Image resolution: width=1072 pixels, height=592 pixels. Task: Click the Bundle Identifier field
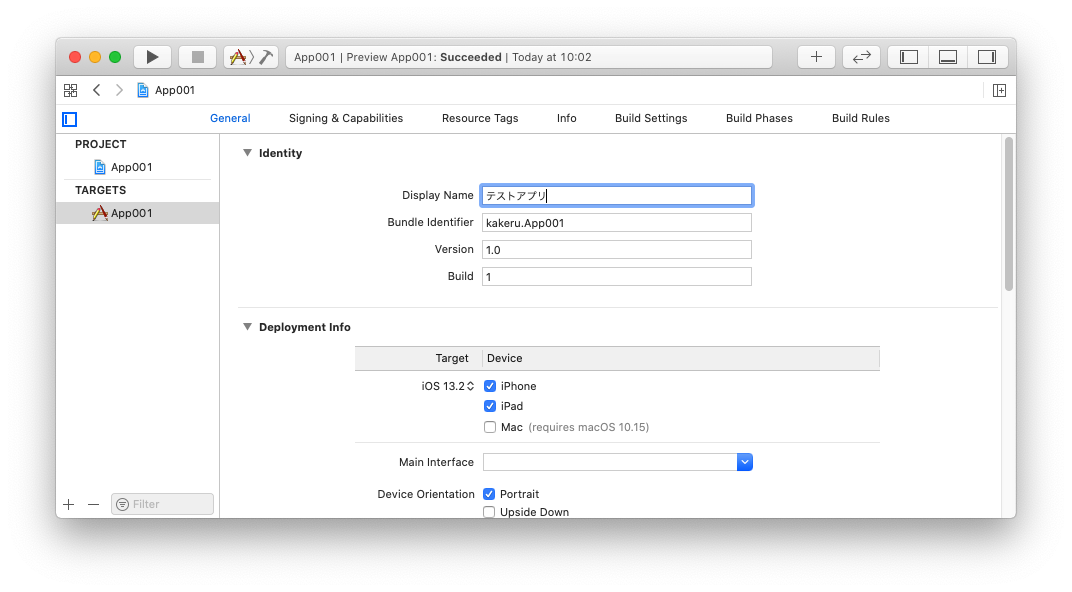point(617,223)
